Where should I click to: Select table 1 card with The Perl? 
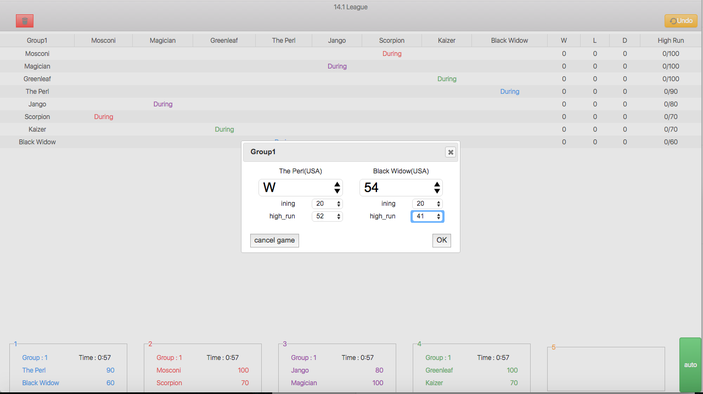pos(68,368)
